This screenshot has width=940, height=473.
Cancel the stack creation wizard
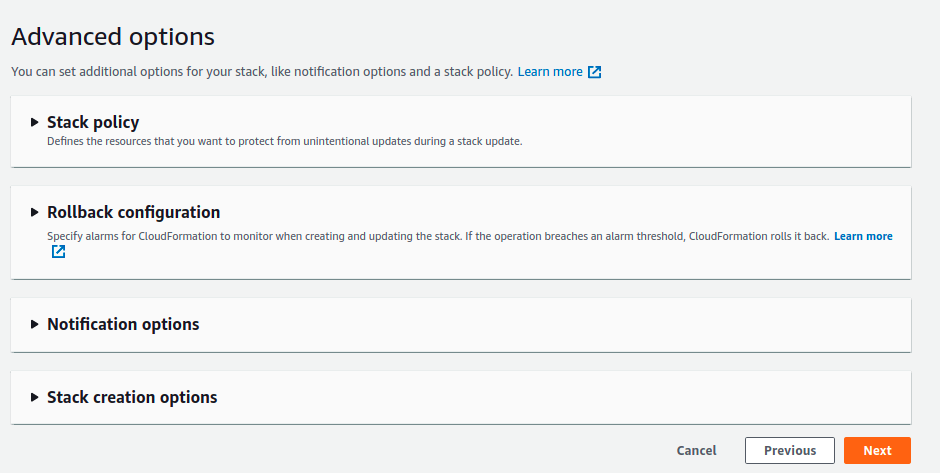coord(696,450)
